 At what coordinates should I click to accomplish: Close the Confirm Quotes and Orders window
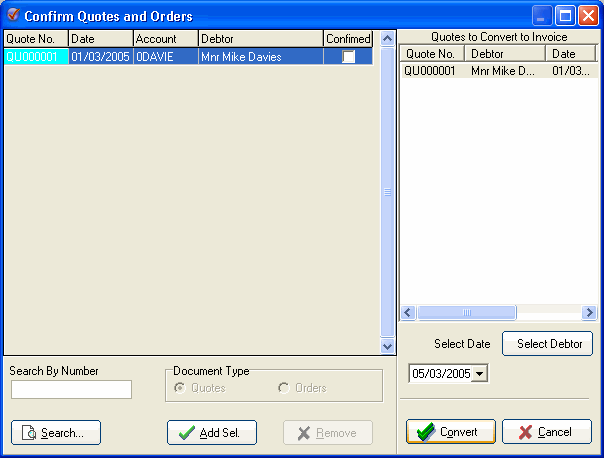point(589,16)
